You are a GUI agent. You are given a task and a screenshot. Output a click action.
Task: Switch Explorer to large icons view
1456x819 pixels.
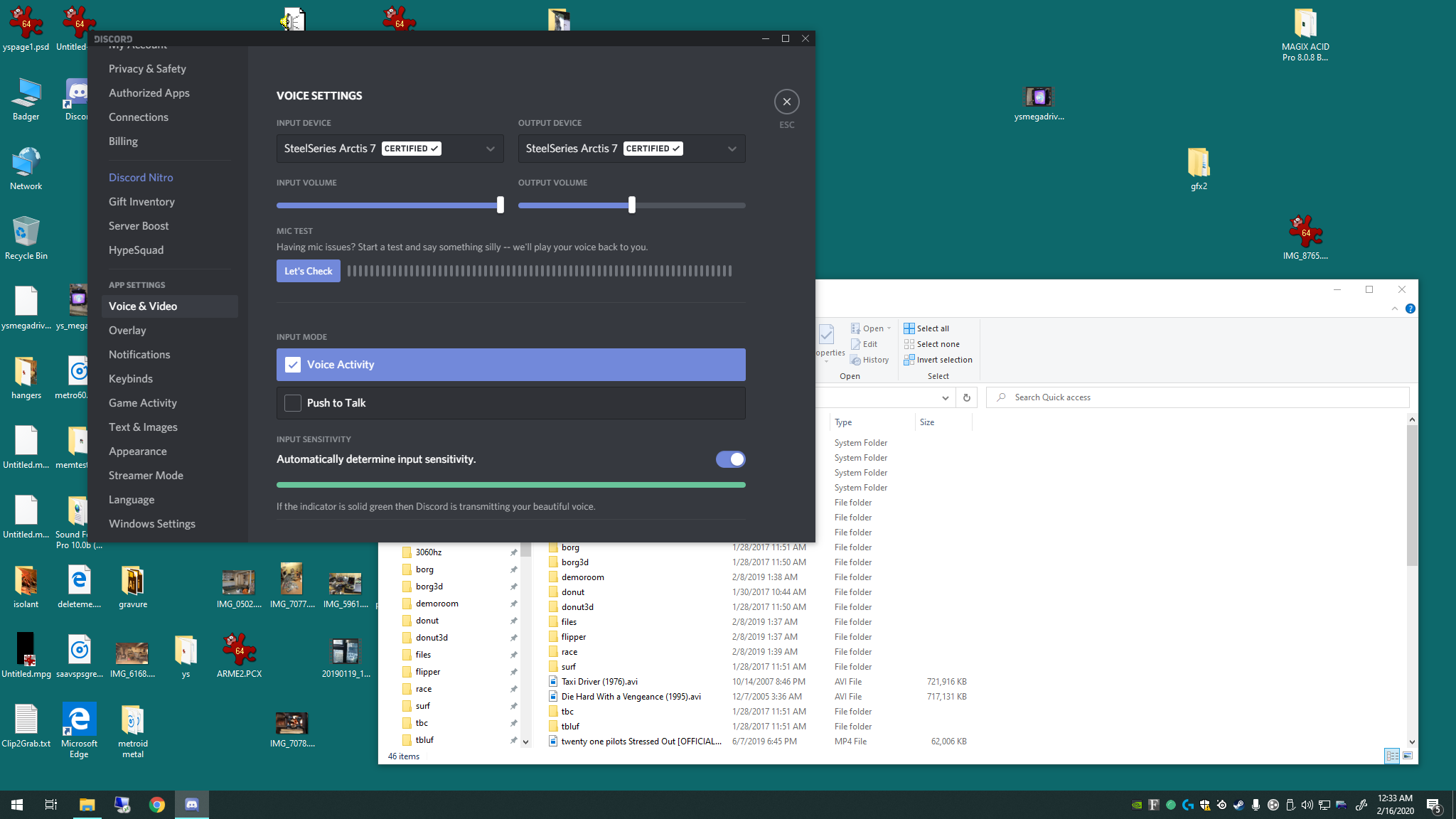1408,755
